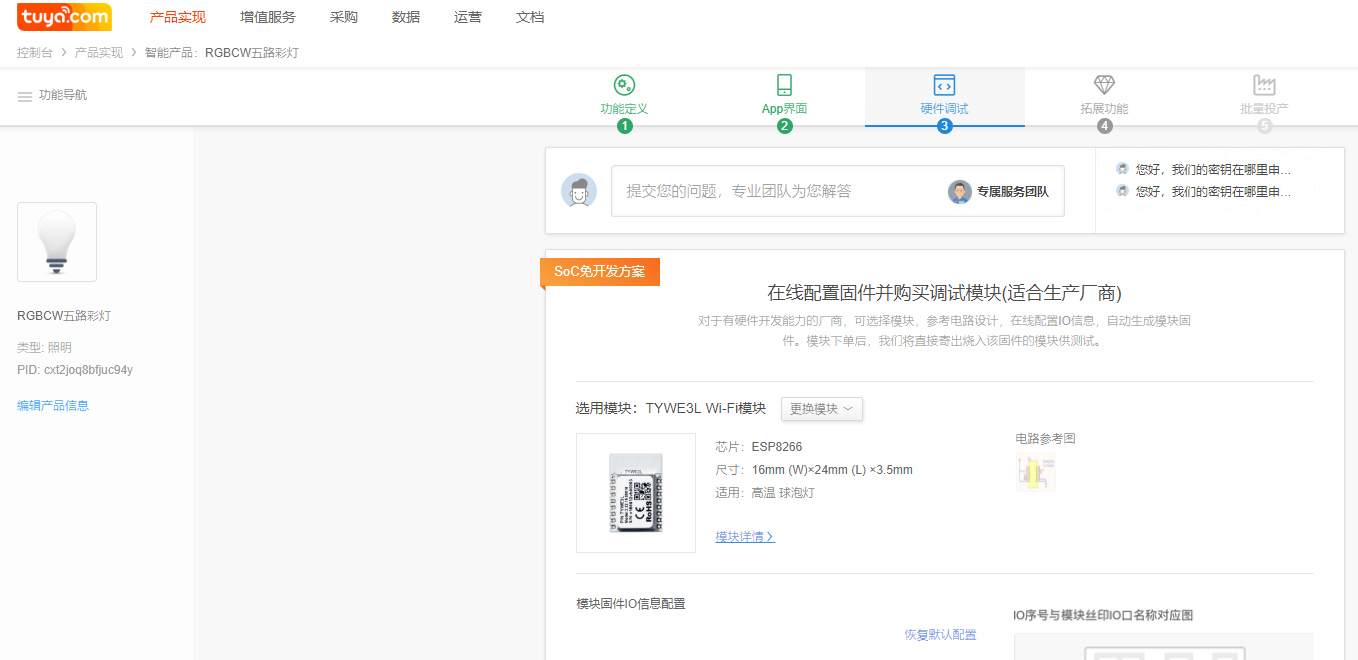Click the TYWE3L module product image

[636, 493]
